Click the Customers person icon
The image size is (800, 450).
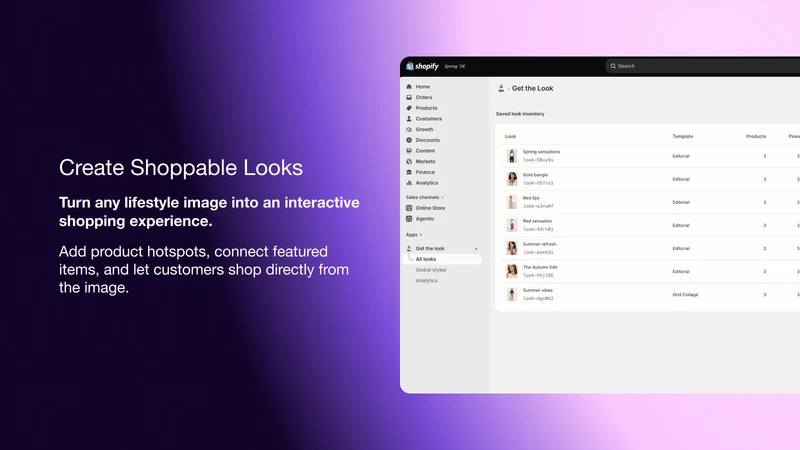click(x=409, y=119)
